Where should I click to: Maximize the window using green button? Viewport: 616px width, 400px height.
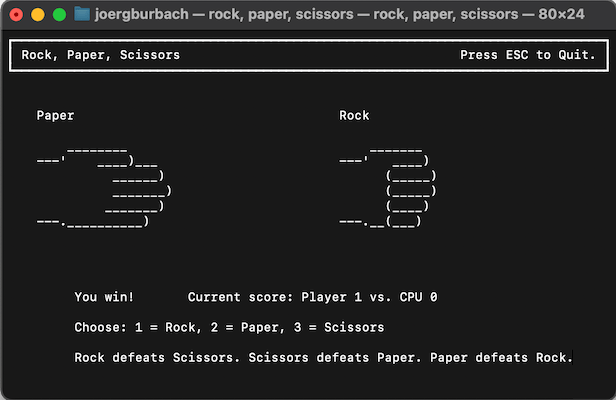(59, 15)
